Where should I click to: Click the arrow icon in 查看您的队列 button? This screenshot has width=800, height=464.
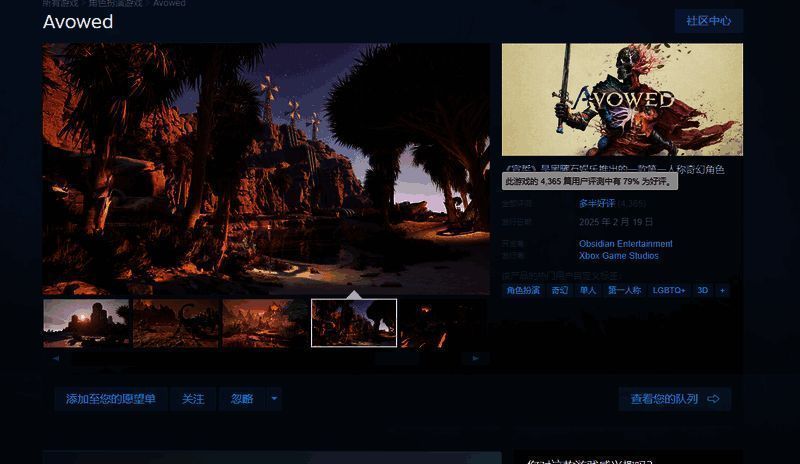[x=713, y=399]
